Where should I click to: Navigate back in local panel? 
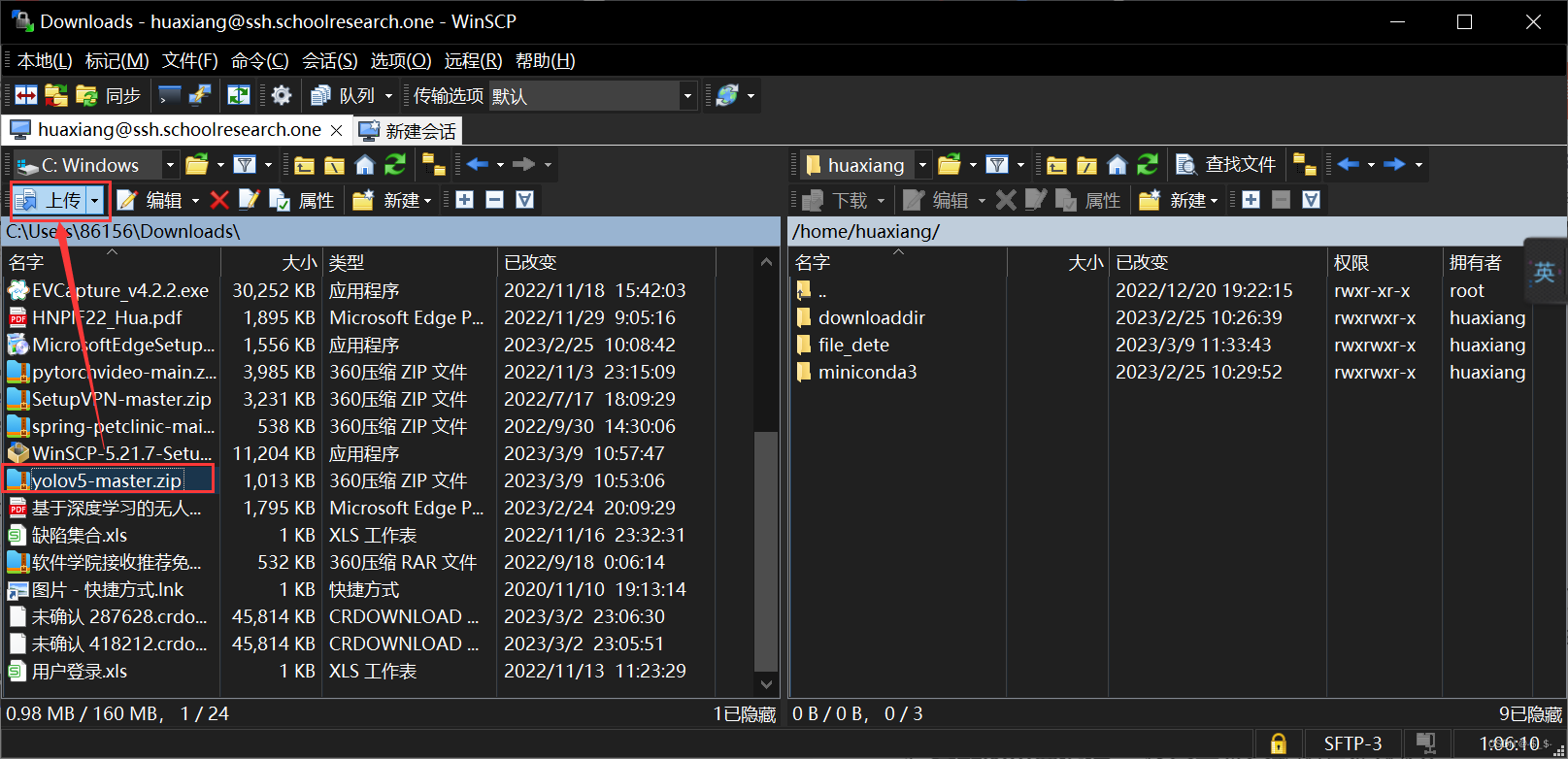[477, 165]
